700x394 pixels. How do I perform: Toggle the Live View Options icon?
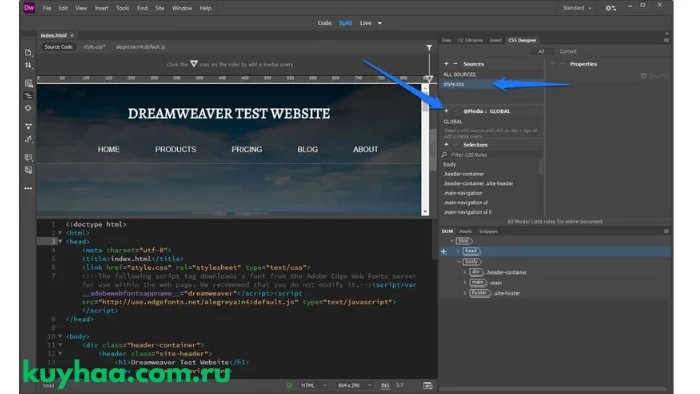tap(28, 83)
